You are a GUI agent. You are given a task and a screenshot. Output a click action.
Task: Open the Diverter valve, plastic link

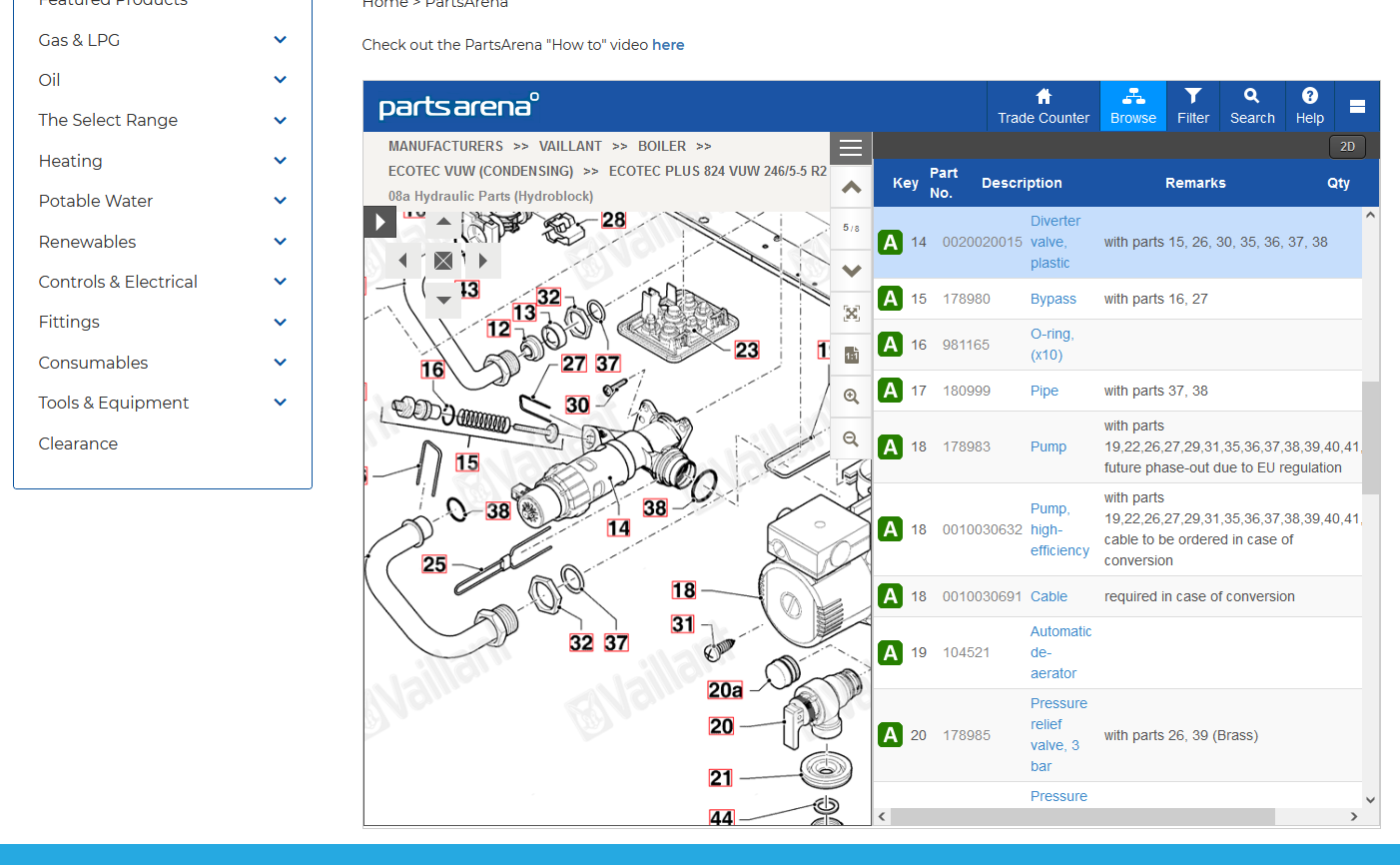[1055, 242]
